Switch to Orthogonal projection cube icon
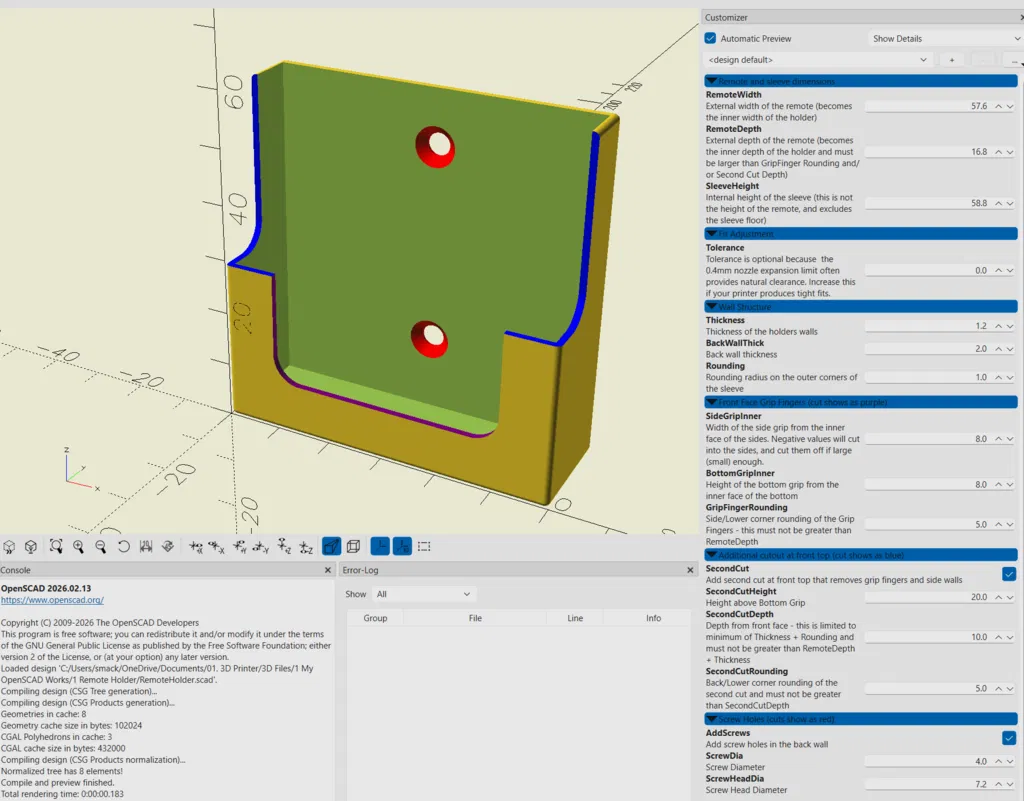 [x=354, y=546]
